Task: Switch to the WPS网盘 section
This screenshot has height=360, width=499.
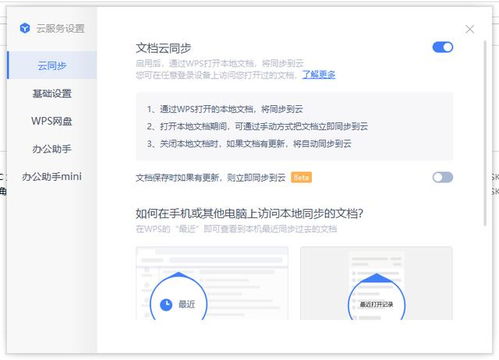Action: [52, 121]
